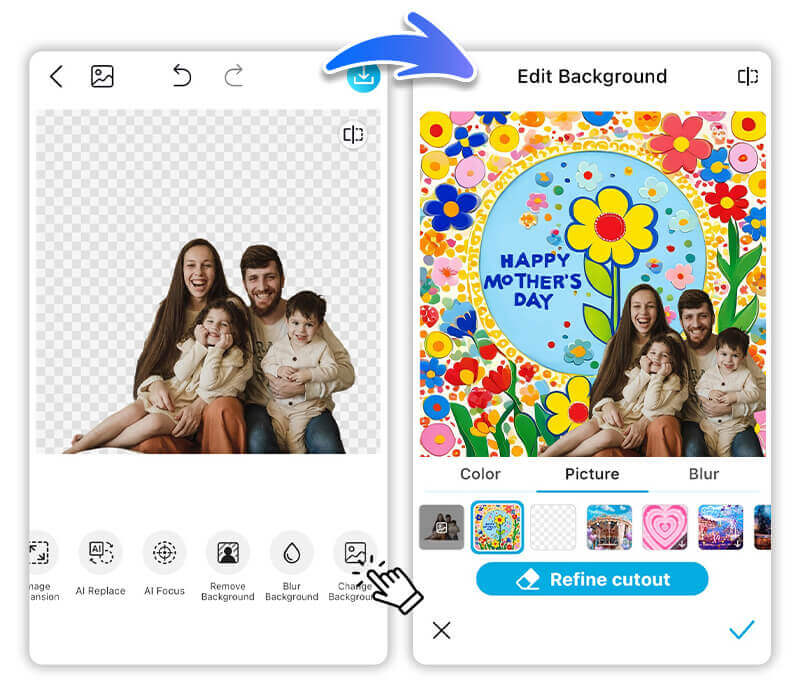Switch to the Blur tab

[704, 474]
